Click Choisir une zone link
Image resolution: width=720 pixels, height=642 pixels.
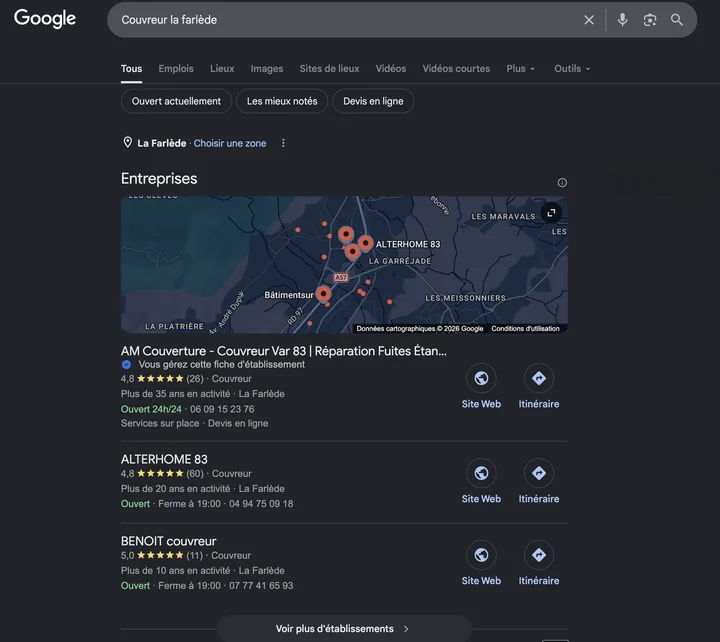tap(230, 143)
